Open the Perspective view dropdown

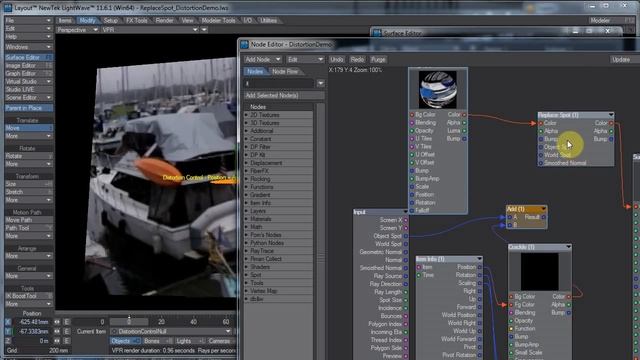point(77,30)
